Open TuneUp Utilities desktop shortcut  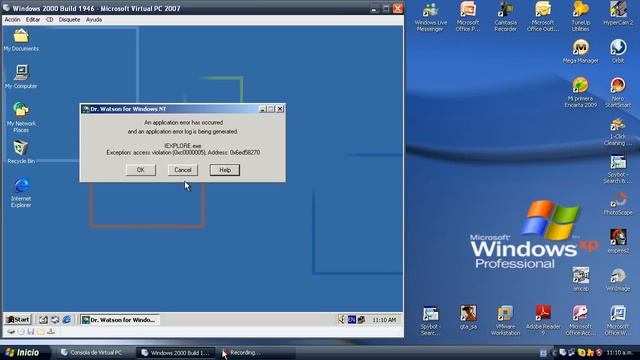click(x=580, y=17)
